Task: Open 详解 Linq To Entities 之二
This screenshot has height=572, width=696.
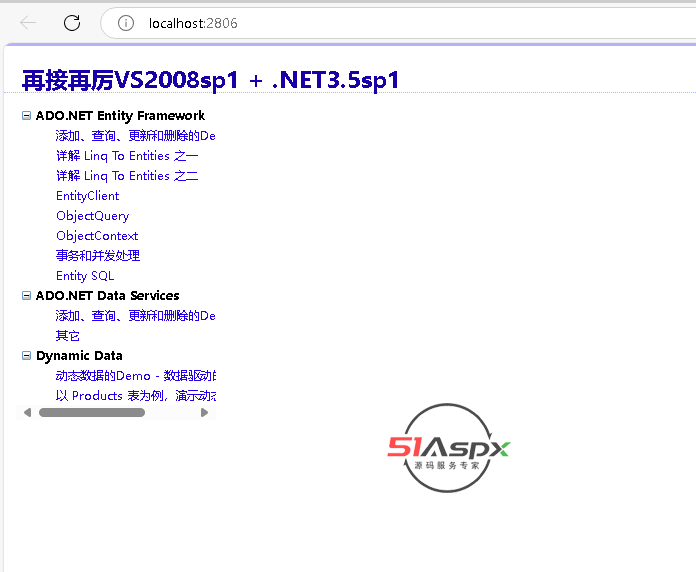Action: coord(127,176)
